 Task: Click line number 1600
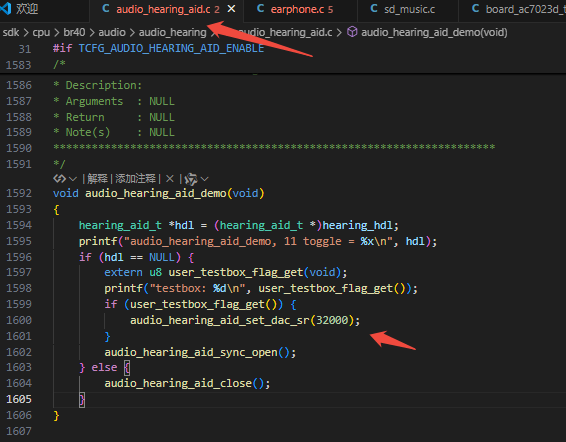[x=19, y=320]
